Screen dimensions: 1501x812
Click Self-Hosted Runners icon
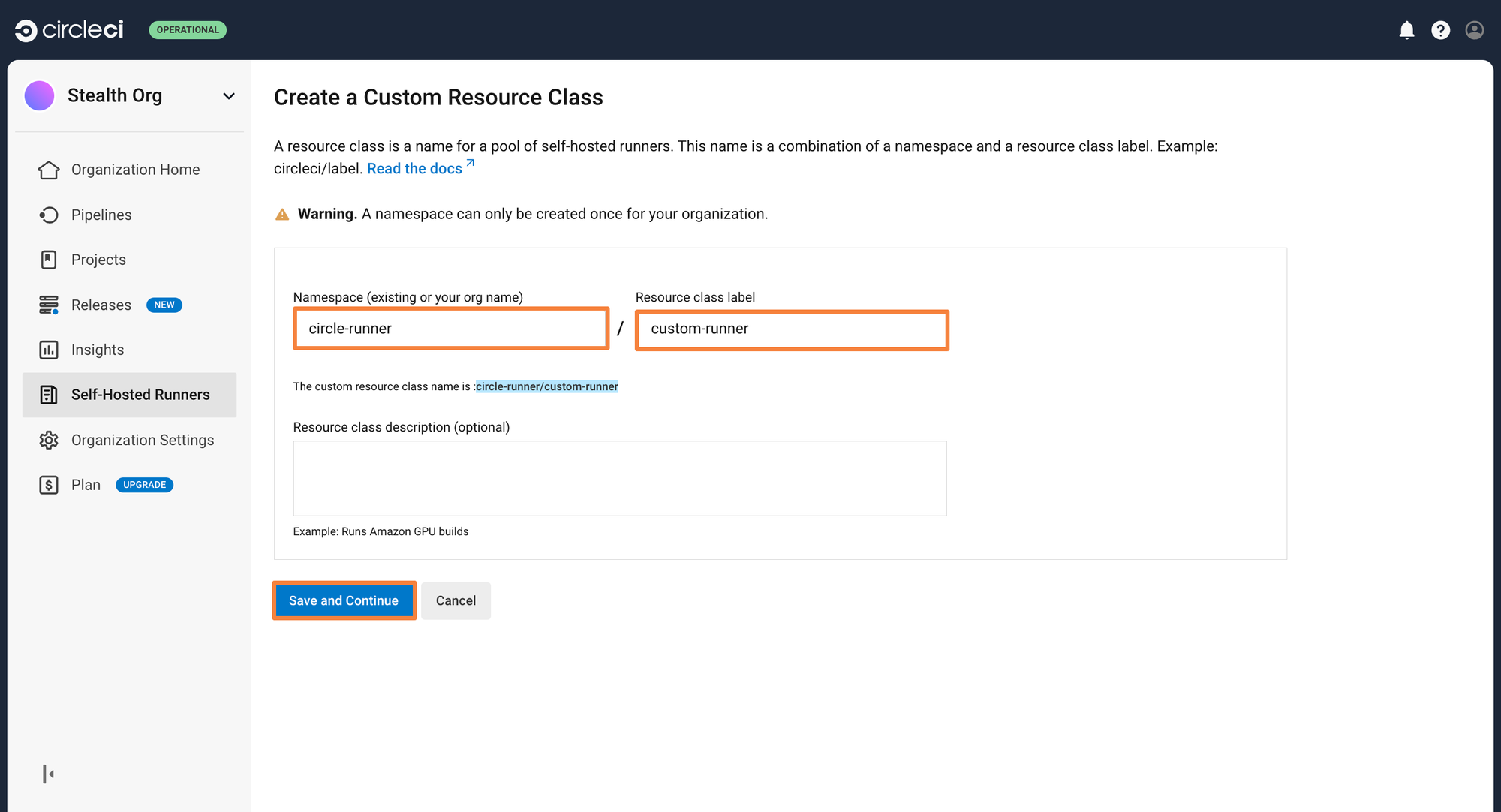point(47,394)
